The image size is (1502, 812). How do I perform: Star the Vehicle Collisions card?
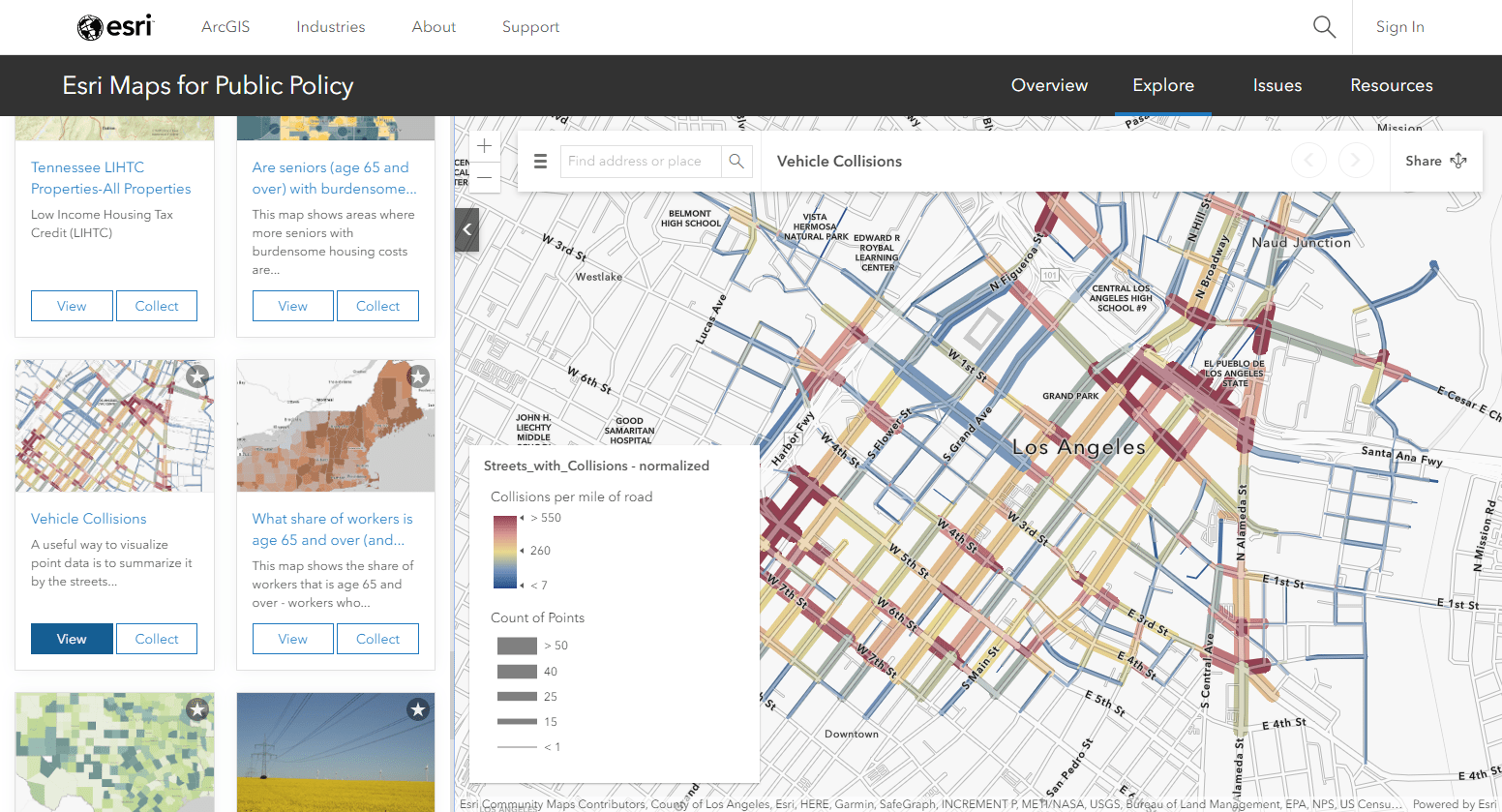point(197,376)
